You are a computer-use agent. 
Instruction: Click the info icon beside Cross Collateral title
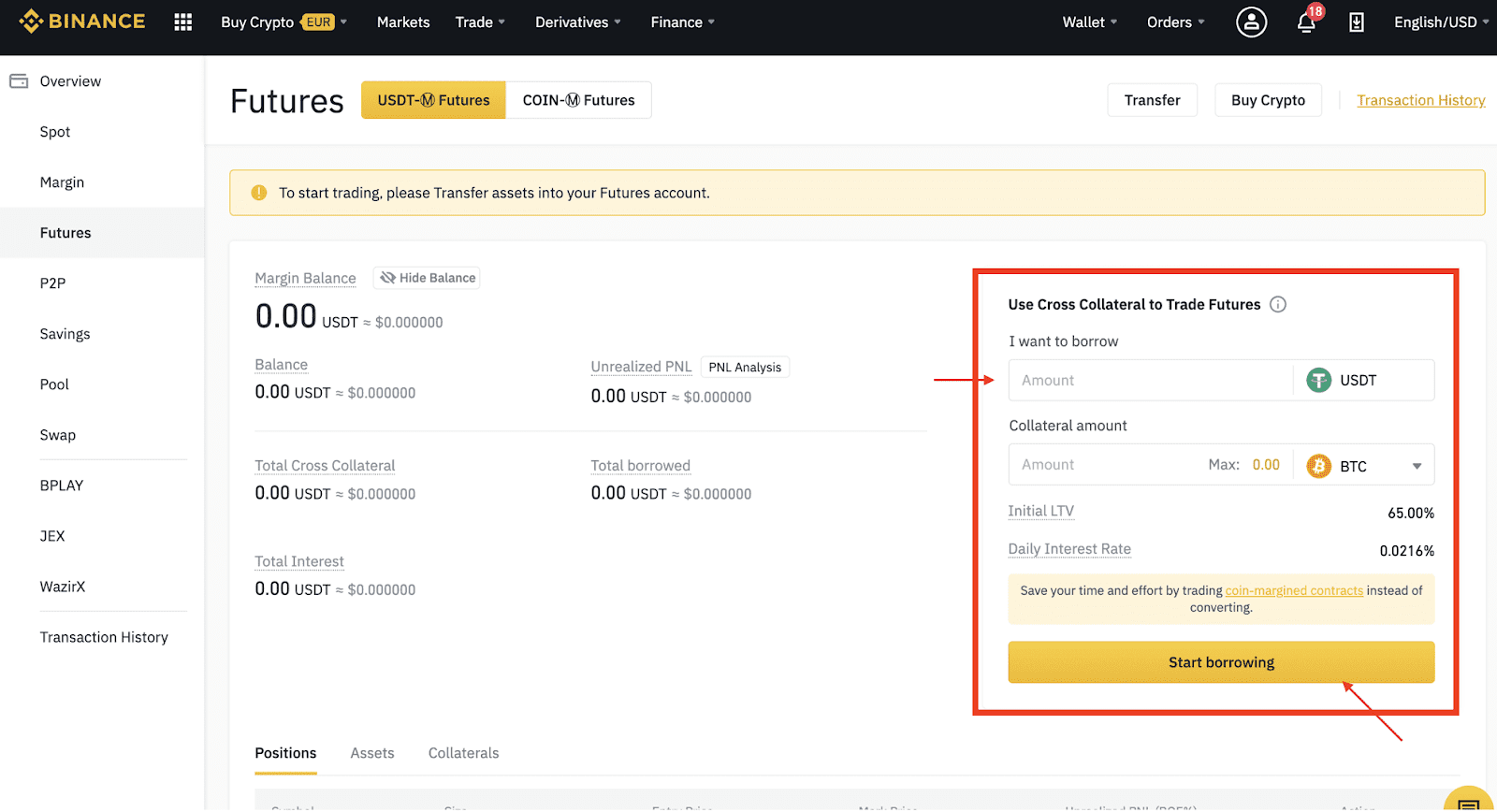(1278, 304)
